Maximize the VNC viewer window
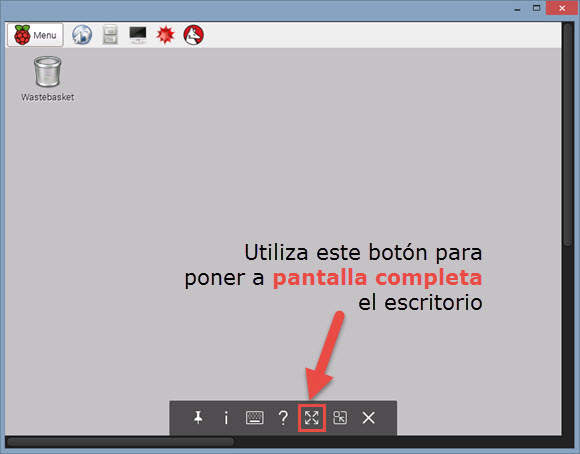This screenshot has height=454, width=580. tap(536, 8)
